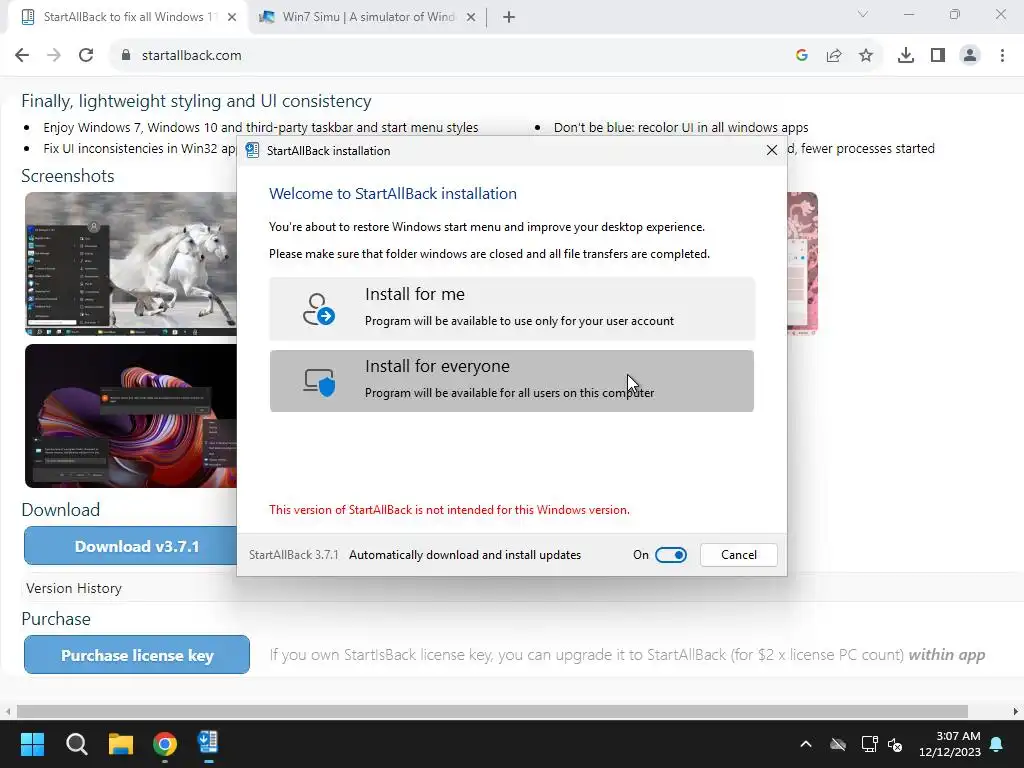
Task: Cancel the StartAllBack installation
Action: tap(739, 554)
